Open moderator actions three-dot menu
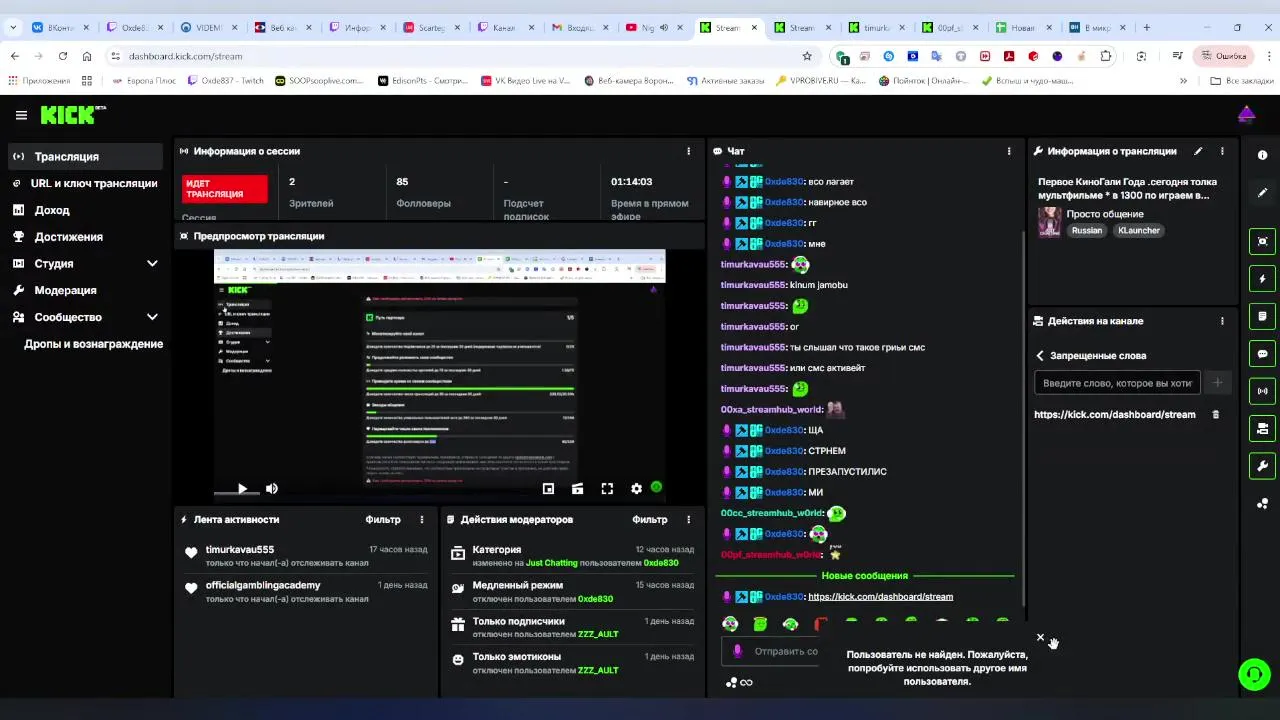The height and width of the screenshot is (720, 1280). (688, 520)
